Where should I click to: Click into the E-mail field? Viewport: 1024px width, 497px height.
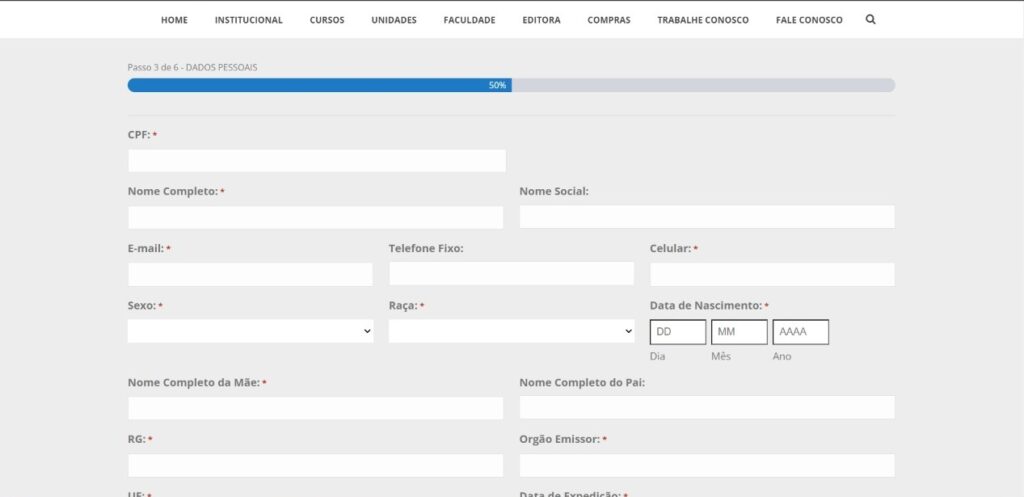(x=250, y=275)
